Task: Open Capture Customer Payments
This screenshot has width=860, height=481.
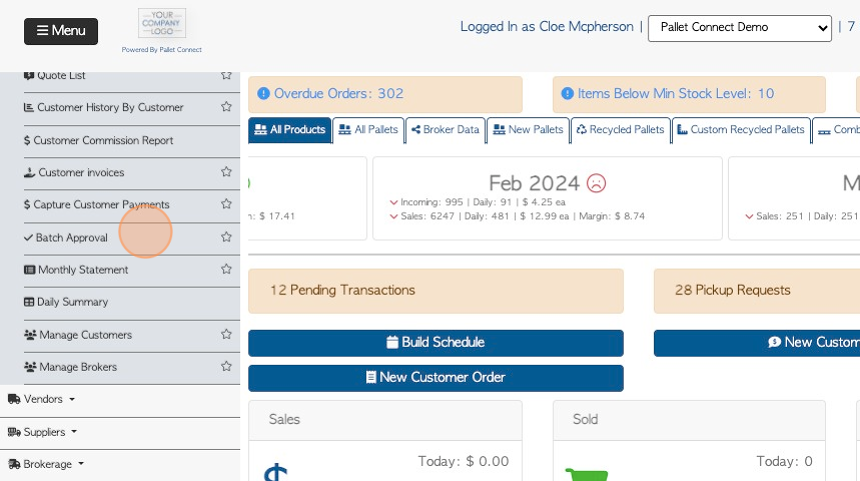Action: [x=101, y=205]
